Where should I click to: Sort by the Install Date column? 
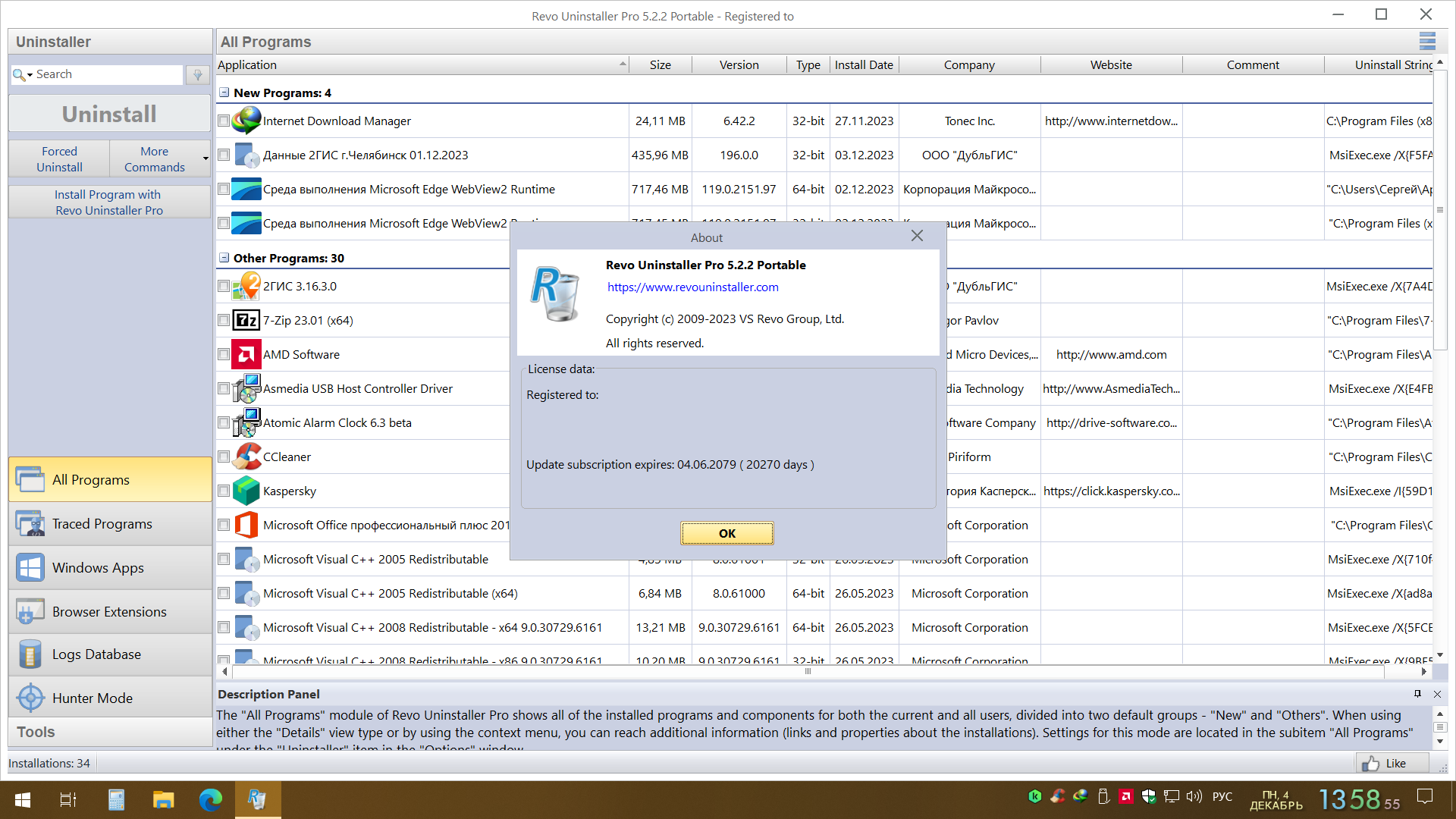click(x=864, y=65)
